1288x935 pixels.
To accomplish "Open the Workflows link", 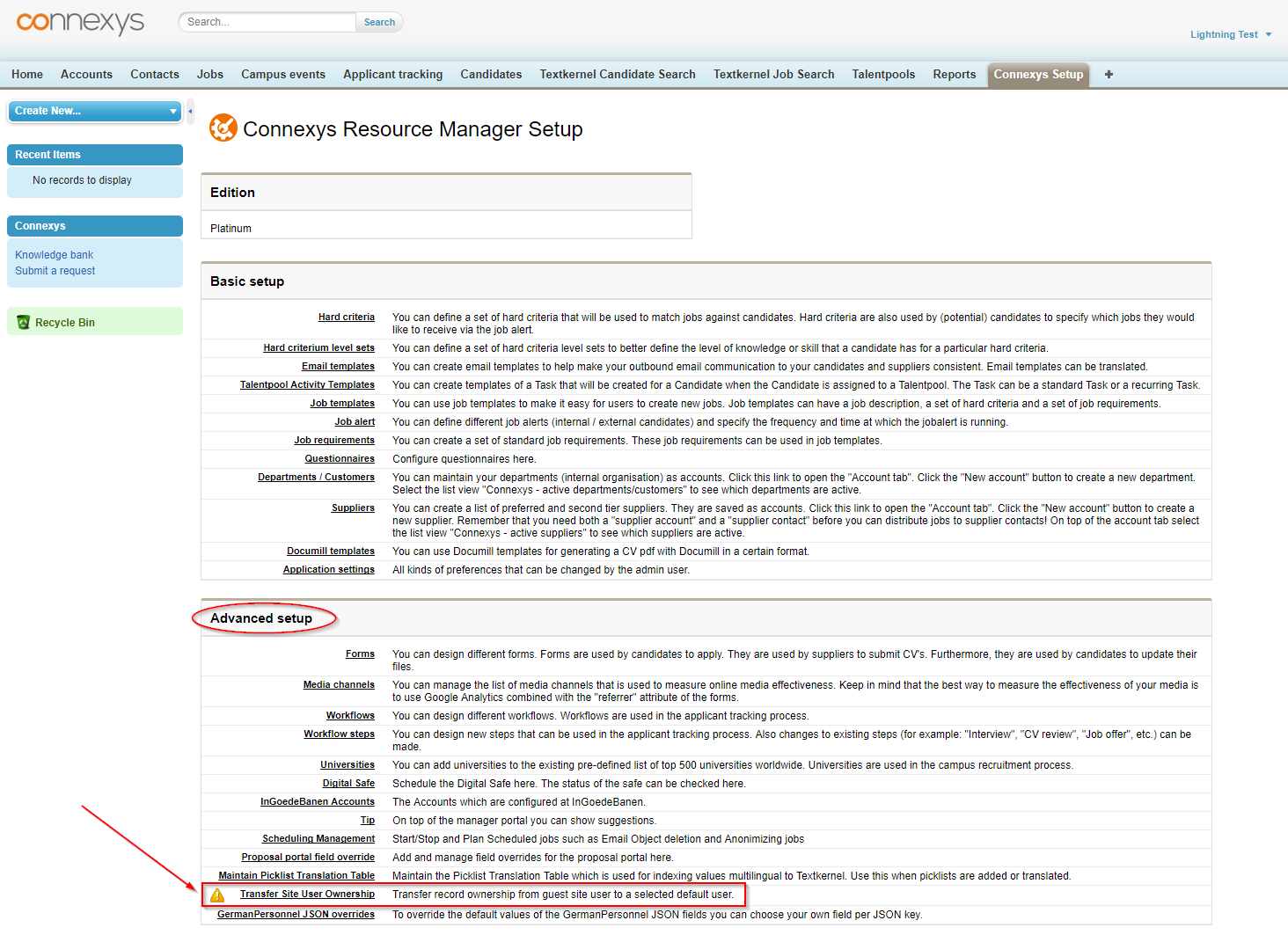I will (350, 716).
